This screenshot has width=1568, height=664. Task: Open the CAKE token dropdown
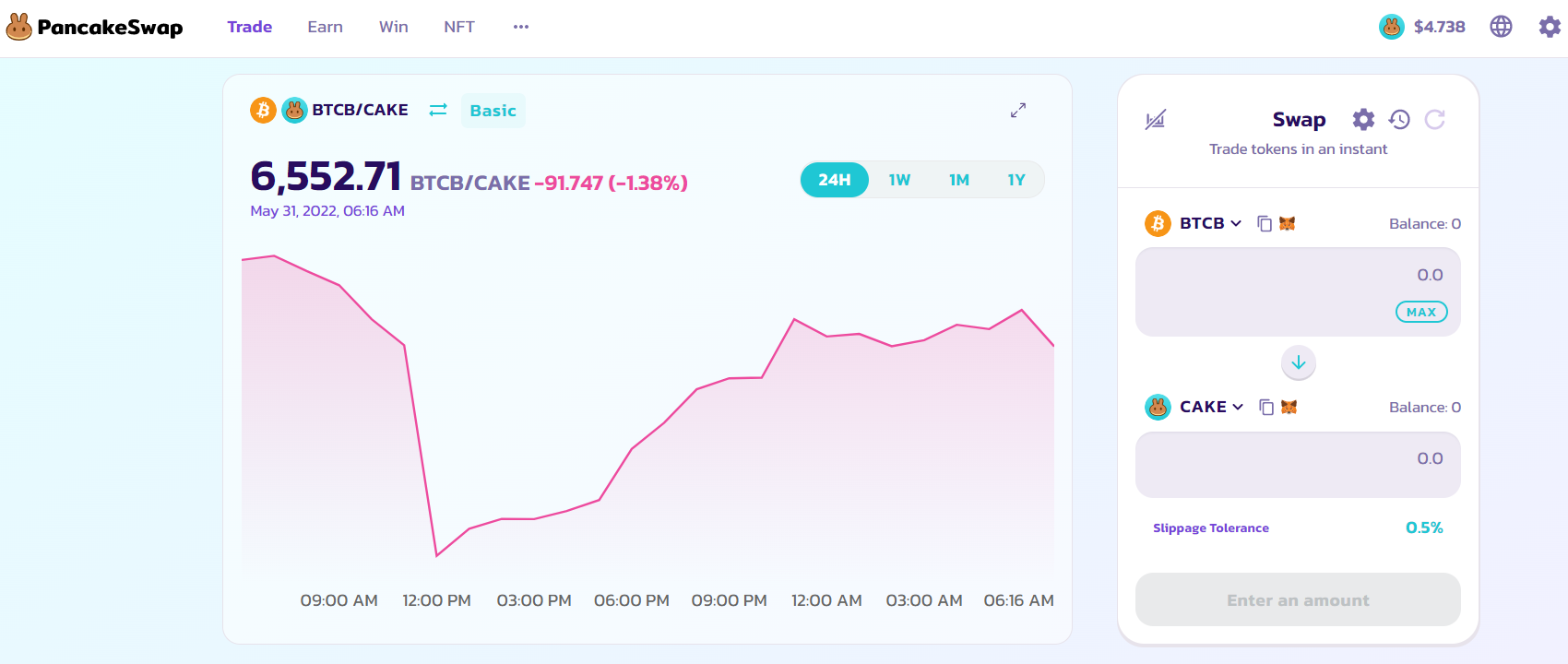[1194, 407]
